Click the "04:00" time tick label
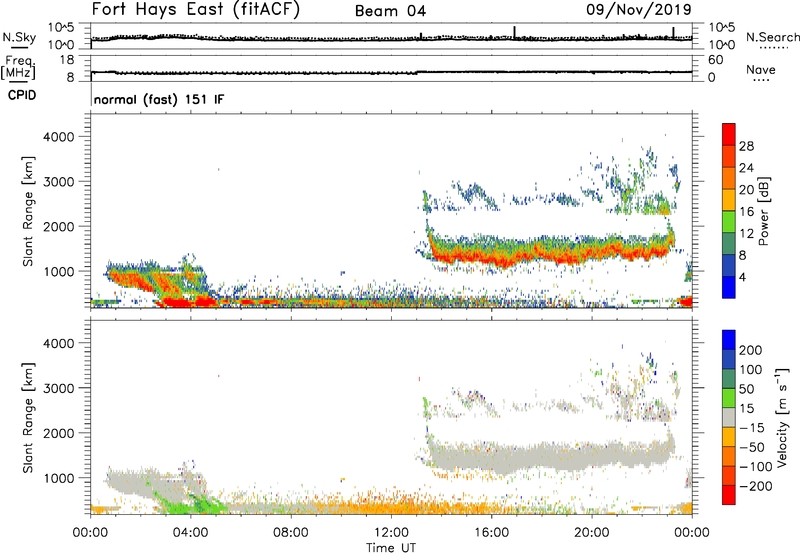The height and width of the screenshot is (554, 800). 191,532
